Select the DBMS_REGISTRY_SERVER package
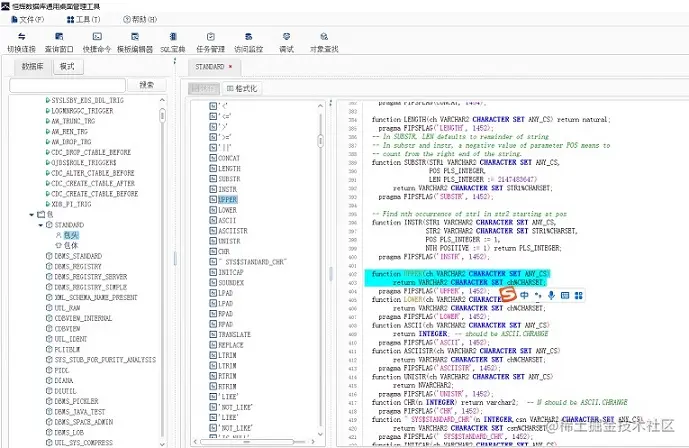Viewport: 689px width, 448px height. coord(91,277)
